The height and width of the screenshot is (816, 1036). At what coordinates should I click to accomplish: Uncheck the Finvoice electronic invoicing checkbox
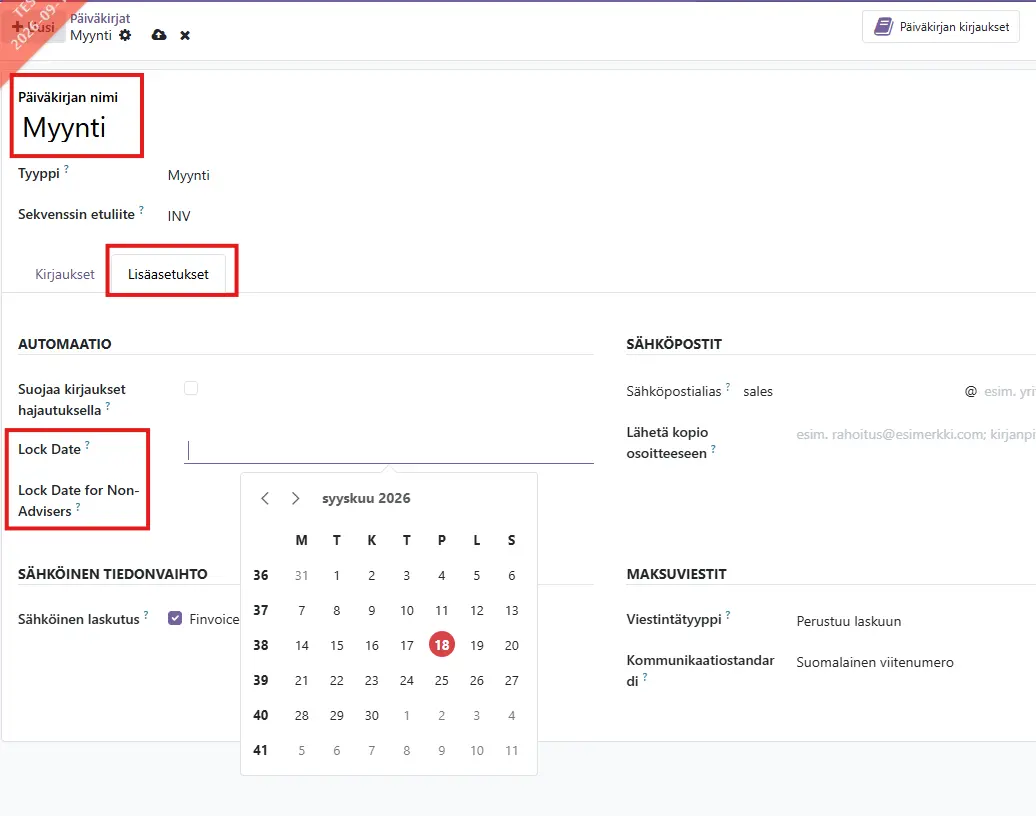point(175,618)
